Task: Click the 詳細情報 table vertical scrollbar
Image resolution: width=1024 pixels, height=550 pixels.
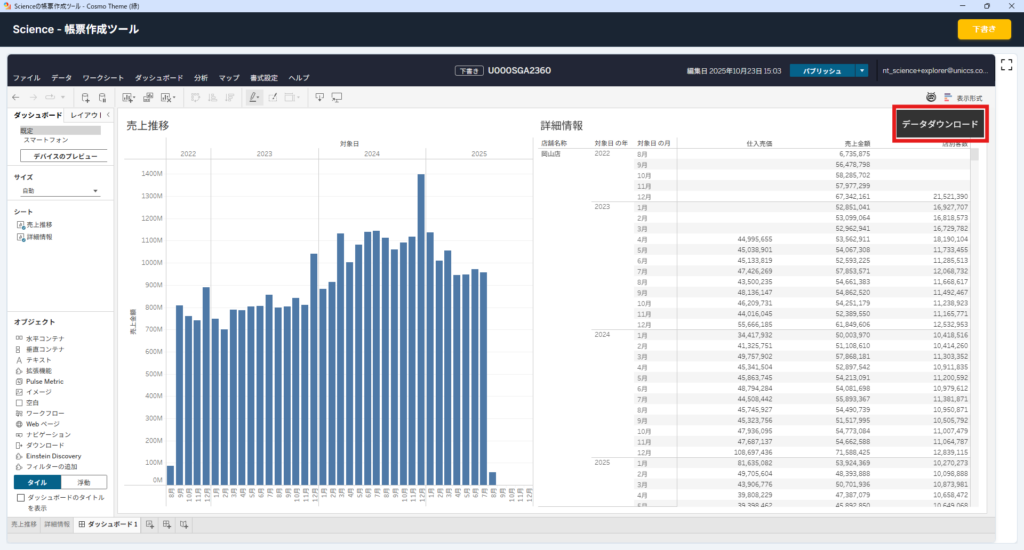Action: 974,327
